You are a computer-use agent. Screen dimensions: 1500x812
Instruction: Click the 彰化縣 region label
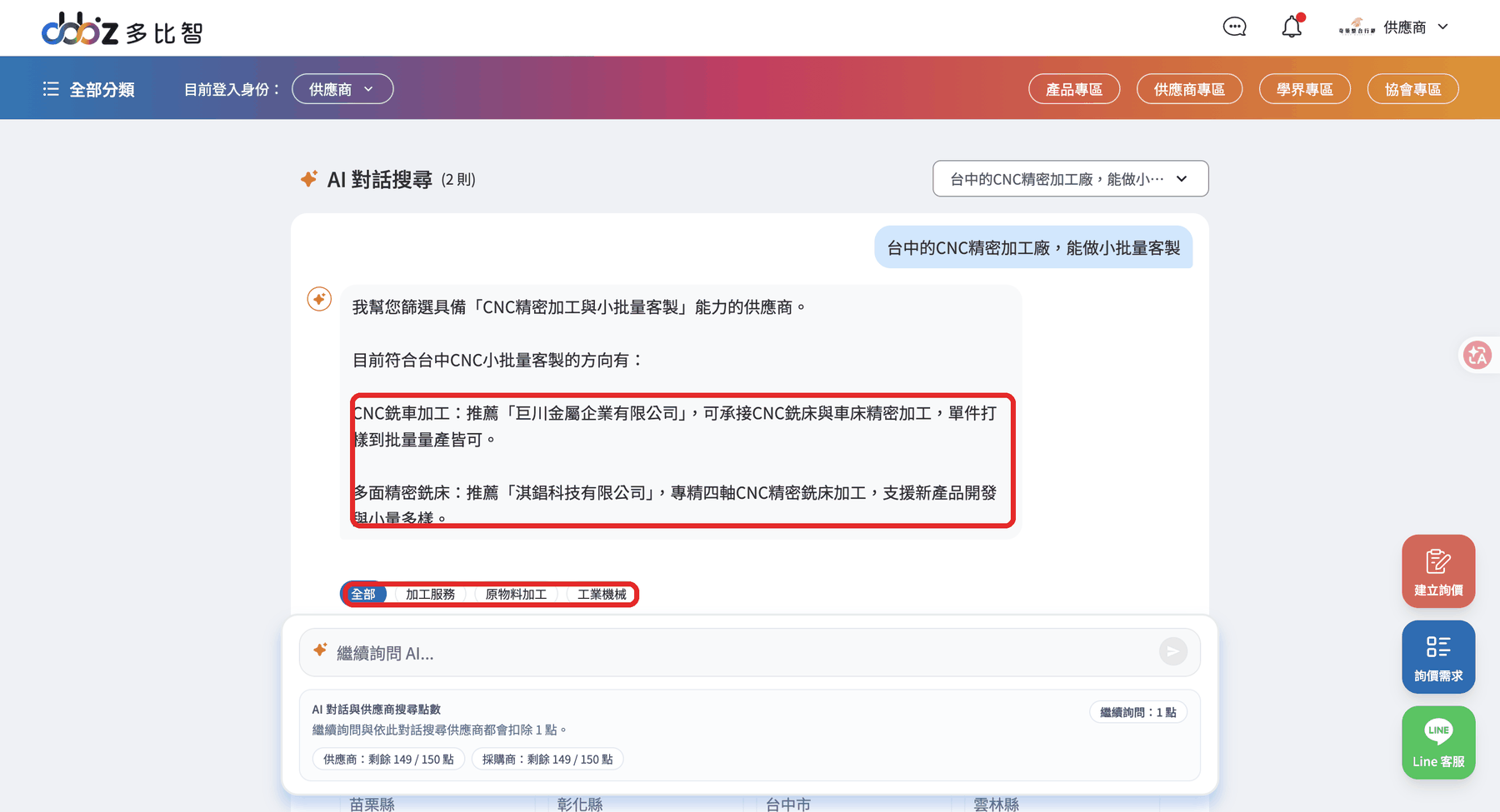coord(580,804)
